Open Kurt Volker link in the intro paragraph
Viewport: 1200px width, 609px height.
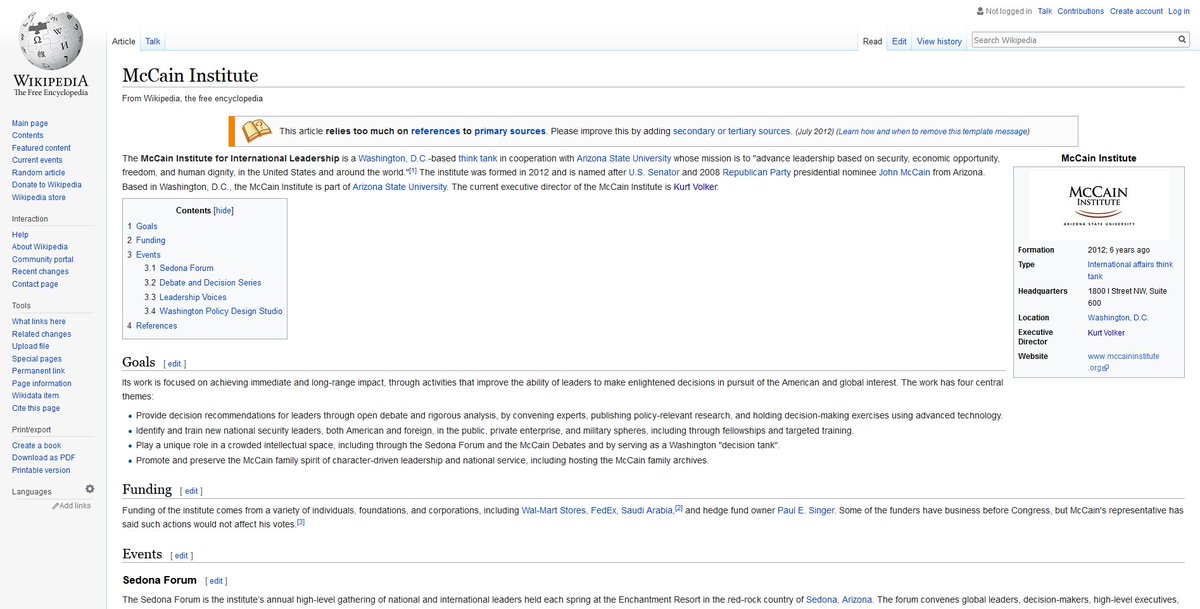[695, 186]
